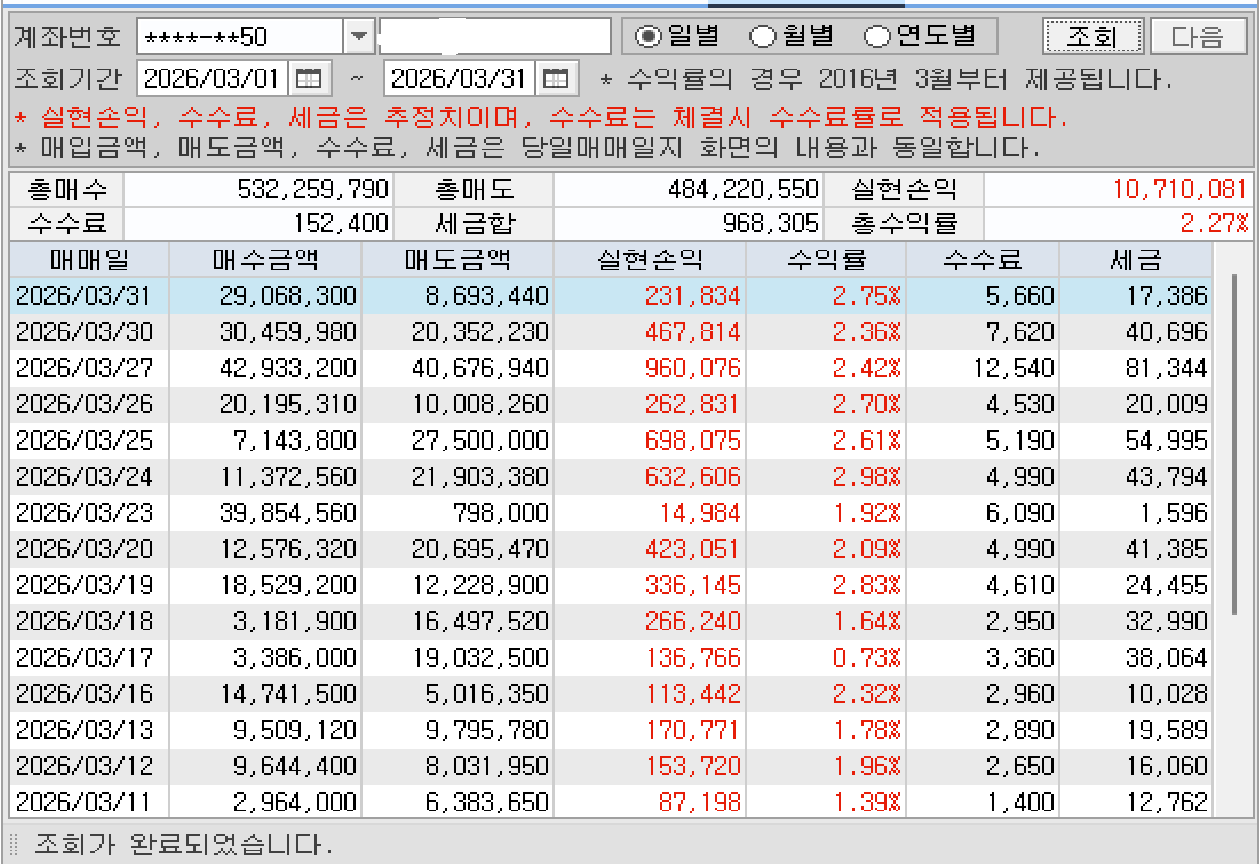Expand the 계좌번호 account dropdown
The image size is (1259, 864).
click(358, 37)
